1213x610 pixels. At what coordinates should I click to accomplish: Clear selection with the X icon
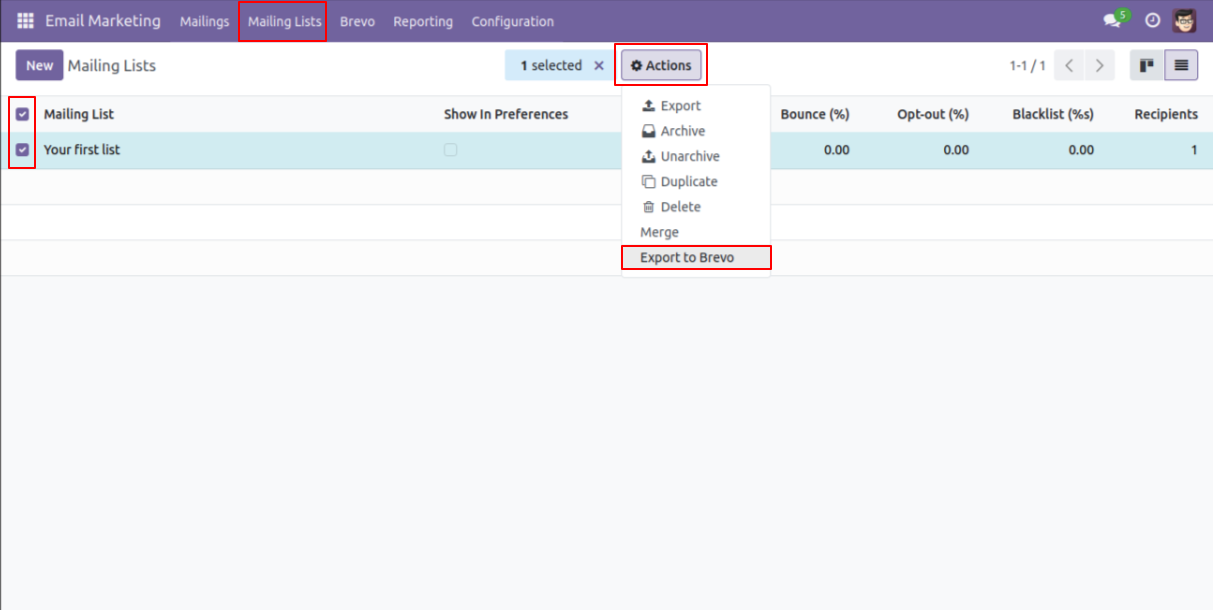coord(599,66)
